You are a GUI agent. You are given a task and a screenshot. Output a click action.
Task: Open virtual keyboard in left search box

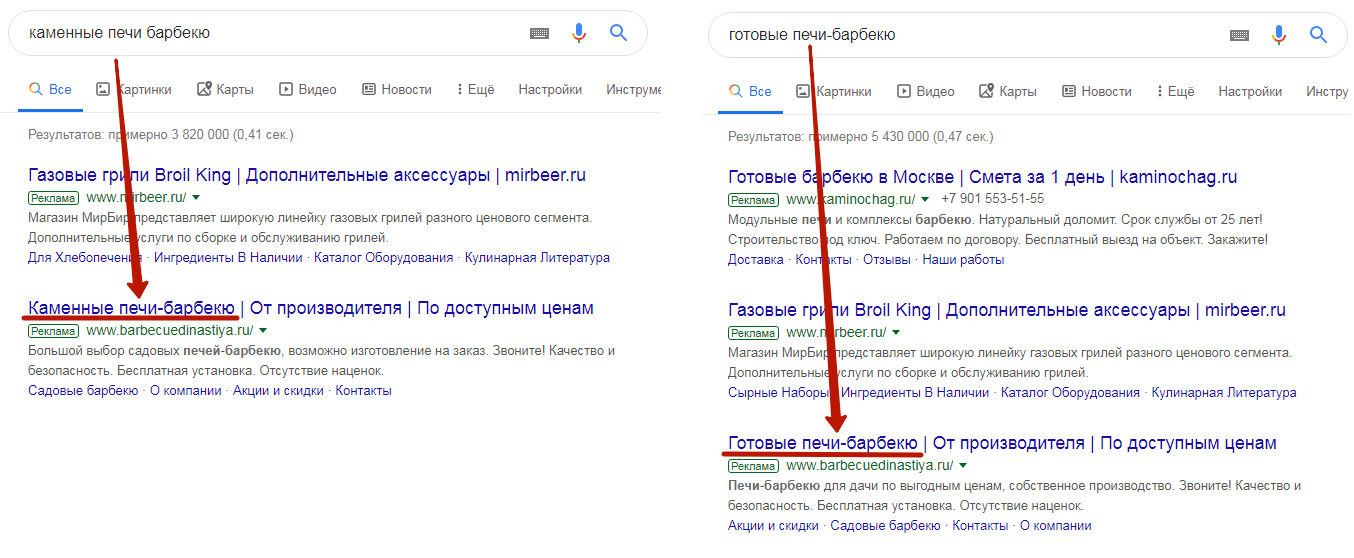point(539,33)
